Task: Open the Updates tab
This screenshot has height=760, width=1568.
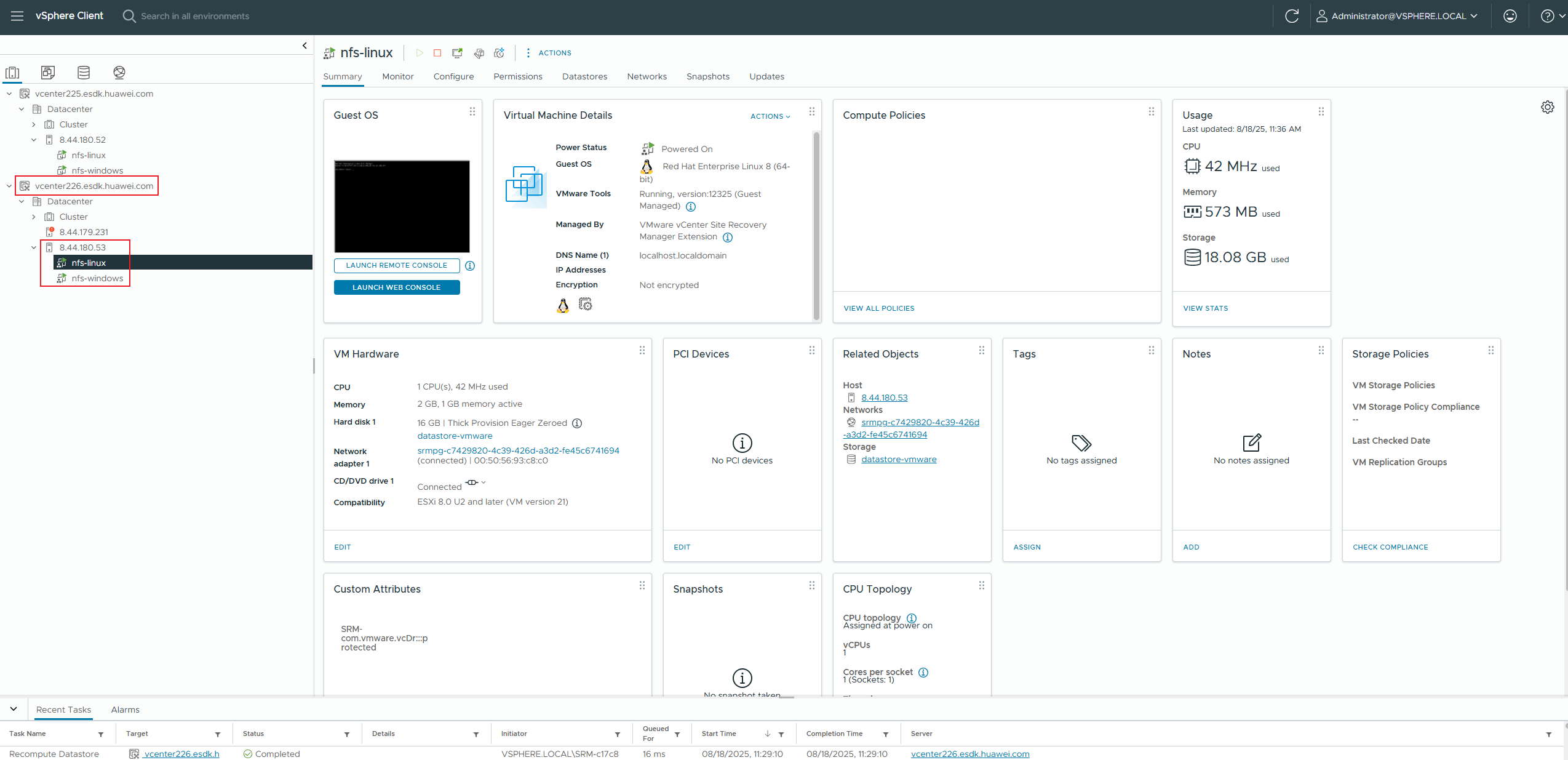Action: pyautogui.click(x=766, y=76)
